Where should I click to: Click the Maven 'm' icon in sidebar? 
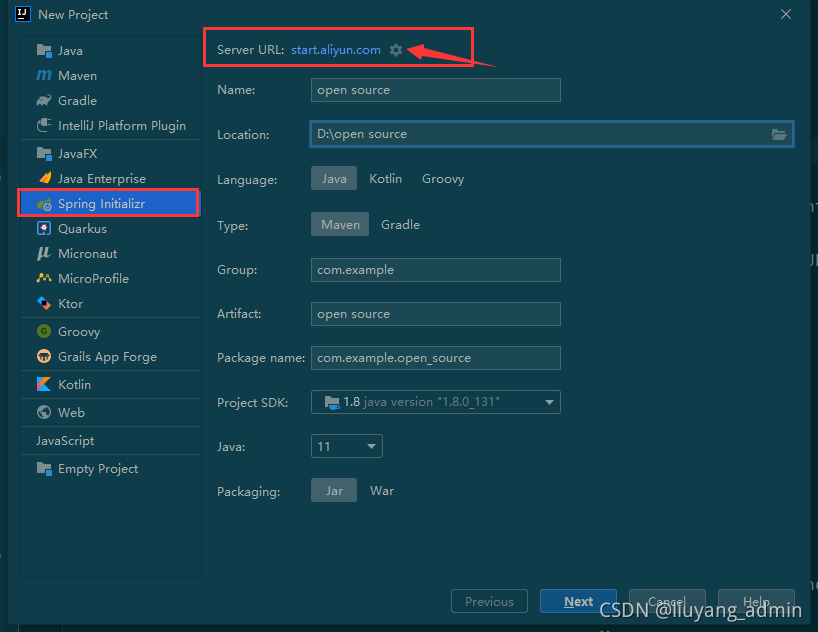pyautogui.click(x=44, y=76)
